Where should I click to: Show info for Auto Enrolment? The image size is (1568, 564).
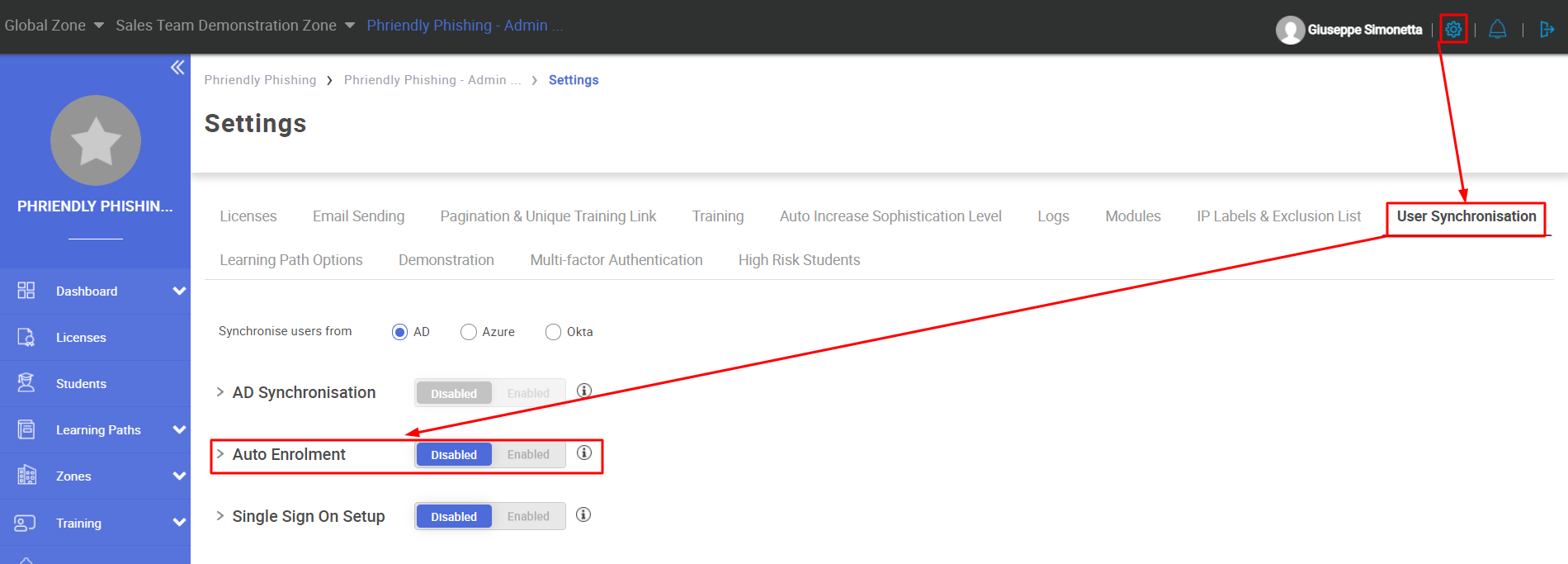pos(584,453)
